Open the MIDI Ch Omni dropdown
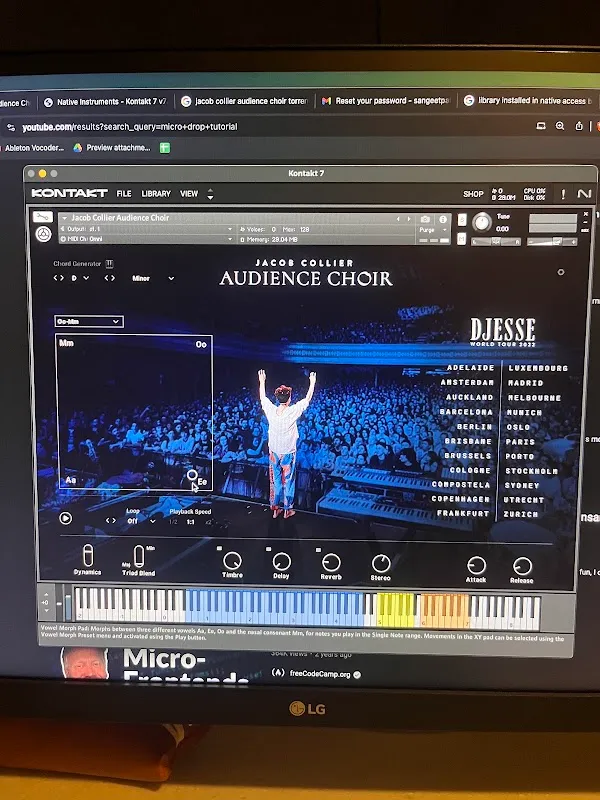Viewport: 600px width, 800px height. tap(146, 239)
